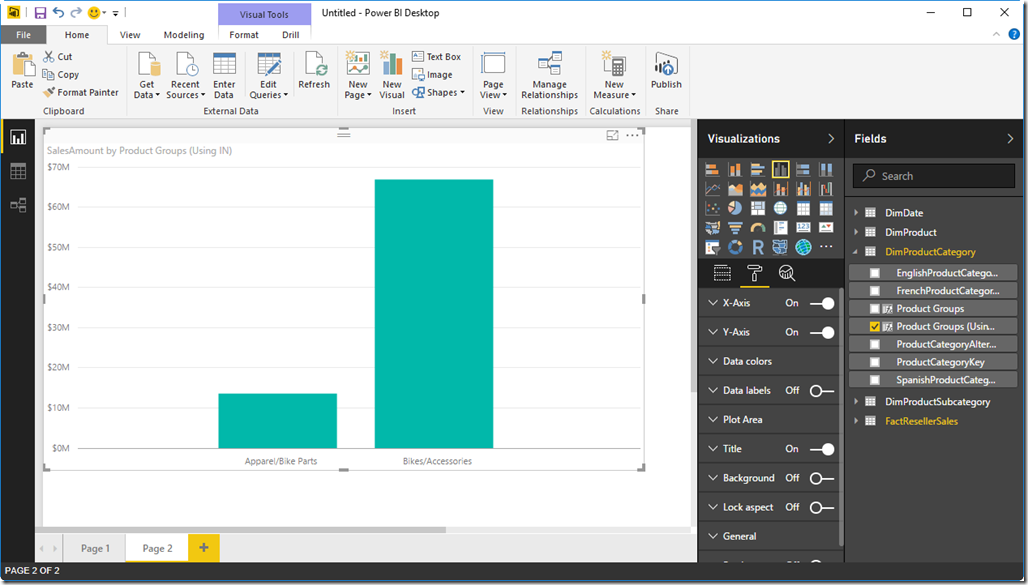Collapse the Visualizations pane chevron
Image resolution: width=1028 pixels, height=585 pixels.
[831, 138]
